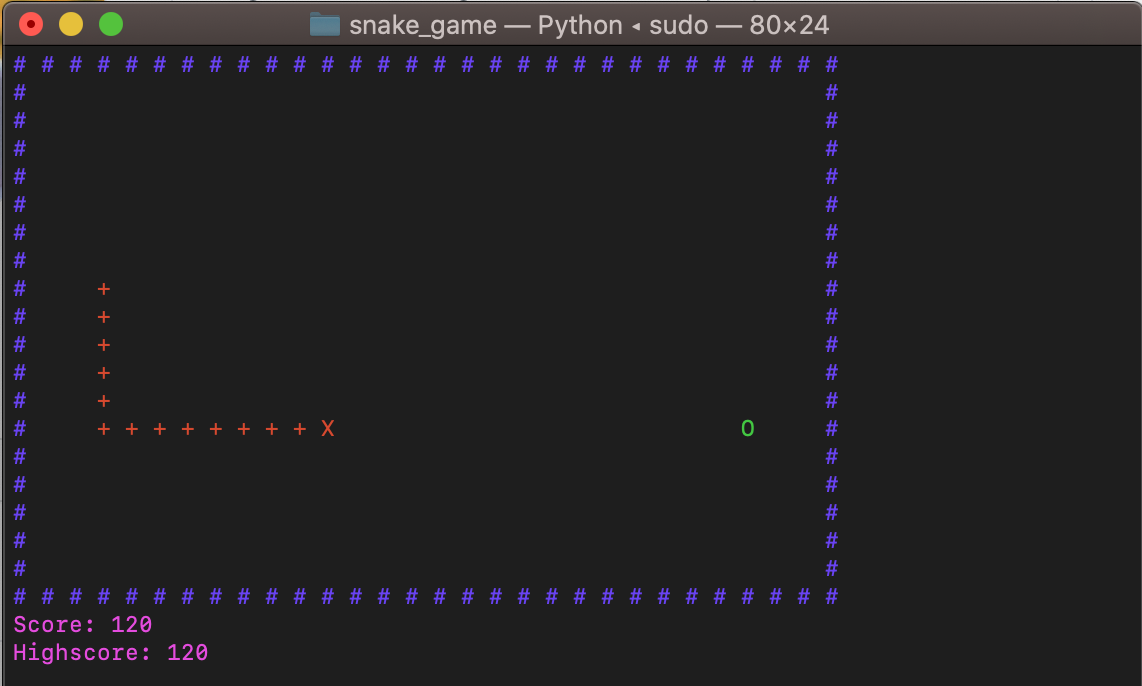1142x686 pixels.
Task: Click the bottom-right corner wall hash
Action: [831, 597]
